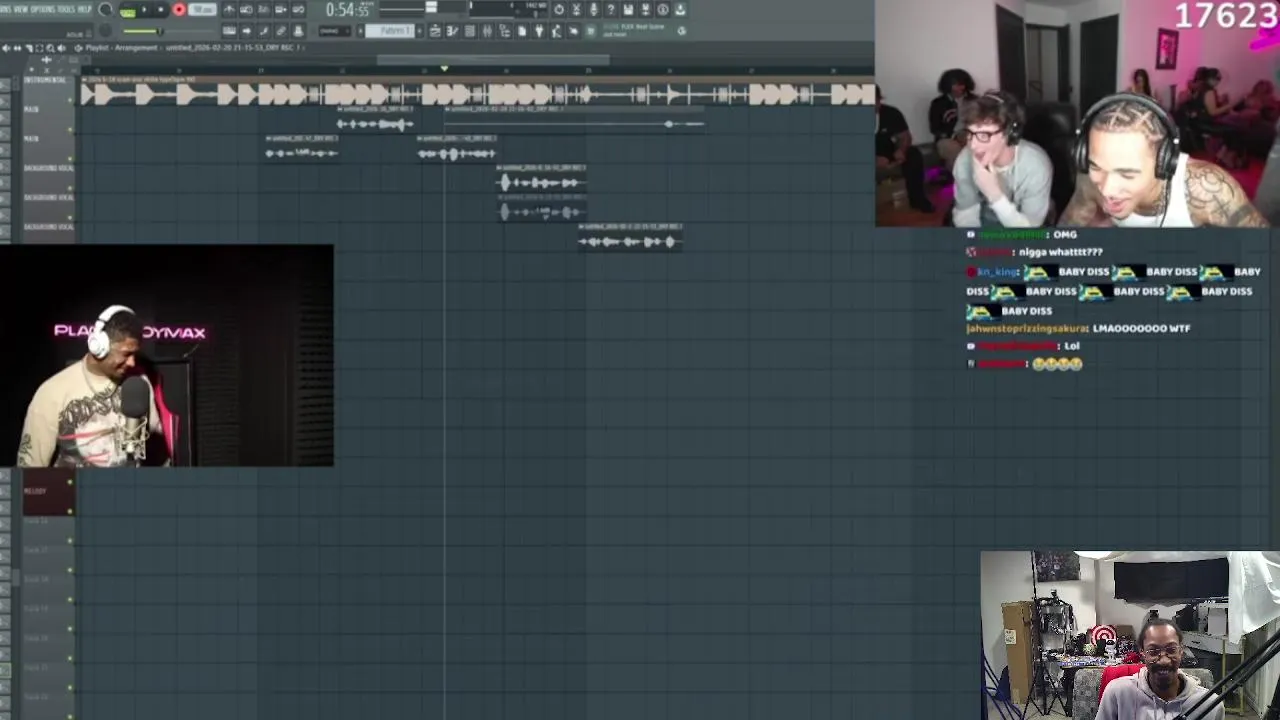
Task: Click step editing arrow icon
Action: pyautogui.click(x=247, y=31)
